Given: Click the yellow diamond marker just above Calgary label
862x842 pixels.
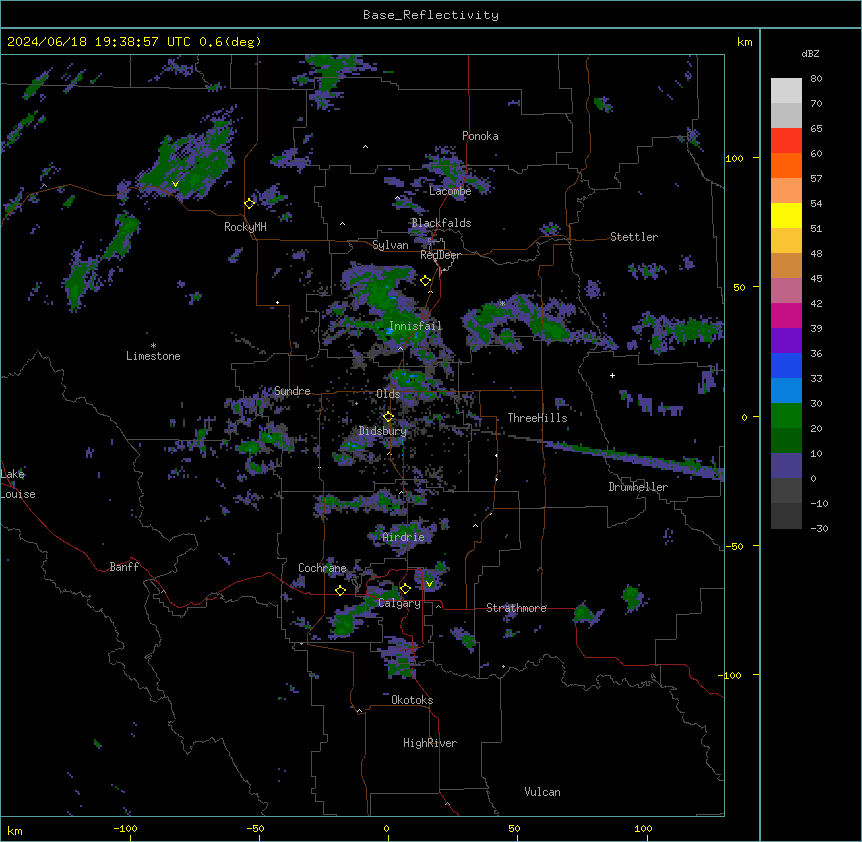Looking at the screenshot, I should (405, 589).
